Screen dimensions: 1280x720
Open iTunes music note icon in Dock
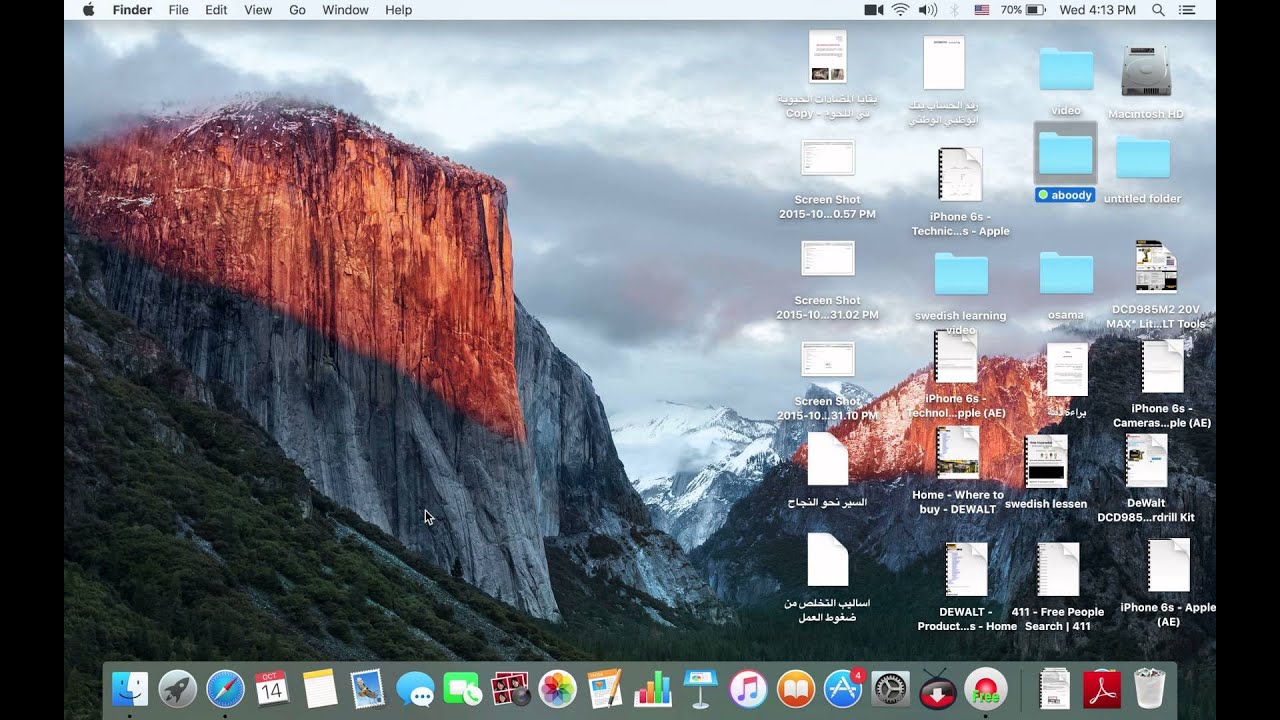(x=748, y=689)
